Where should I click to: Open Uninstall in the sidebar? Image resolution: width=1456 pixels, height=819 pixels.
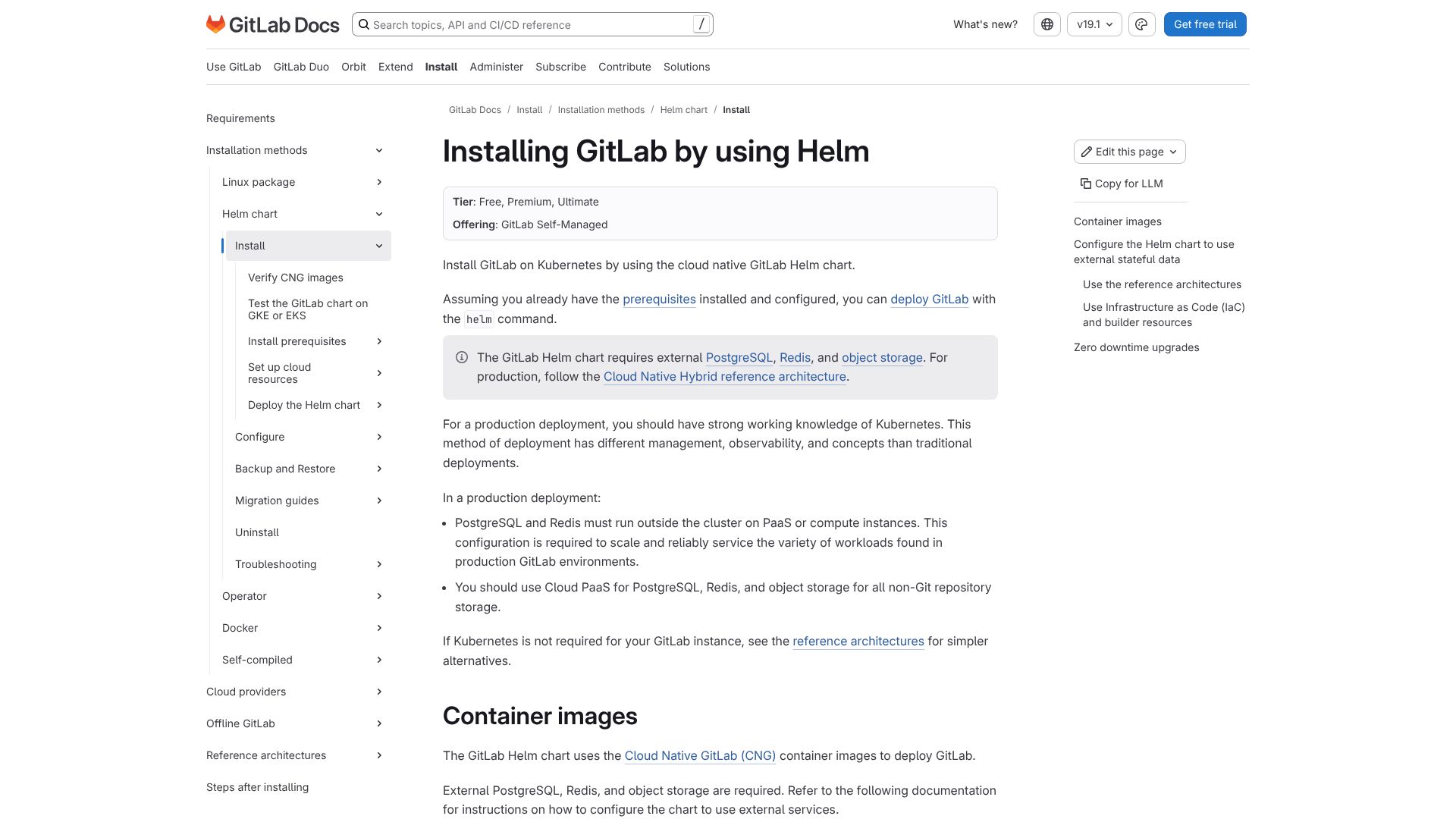tap(256, 532)
